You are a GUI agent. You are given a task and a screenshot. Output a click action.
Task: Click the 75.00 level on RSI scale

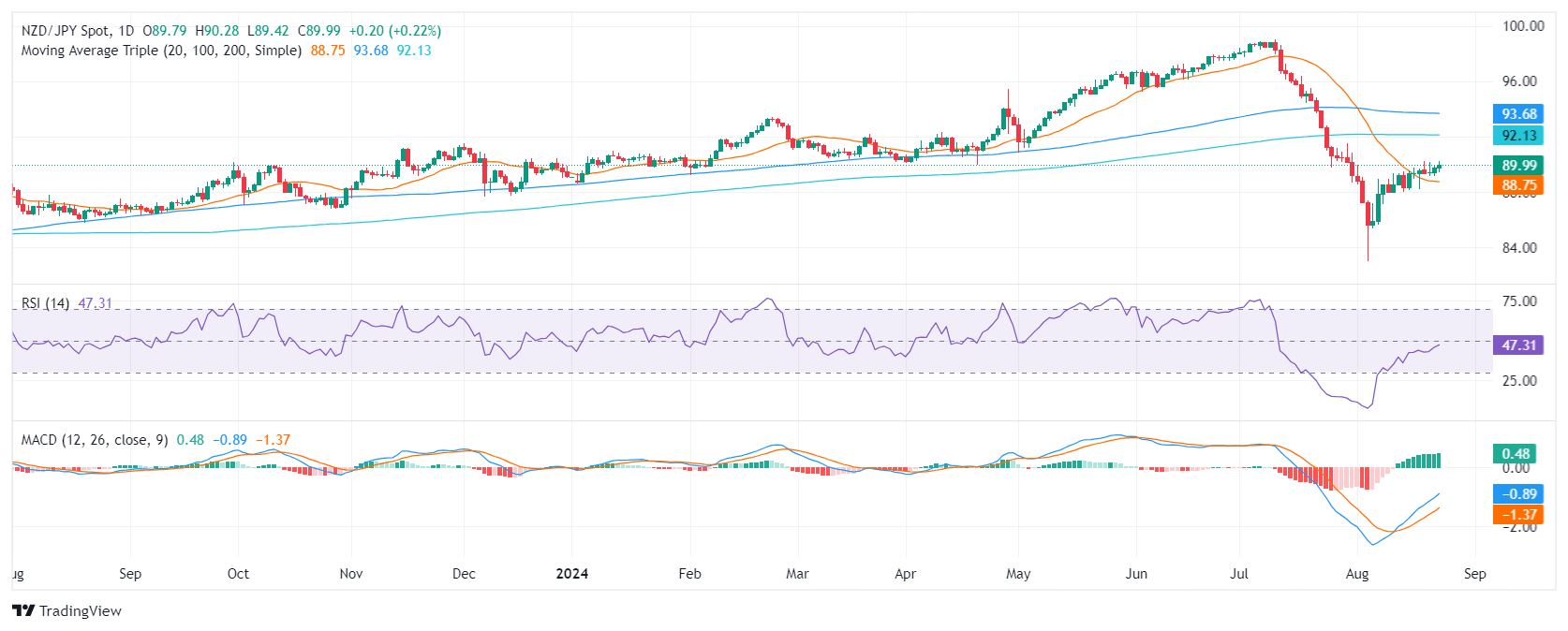coord(1519,301)
